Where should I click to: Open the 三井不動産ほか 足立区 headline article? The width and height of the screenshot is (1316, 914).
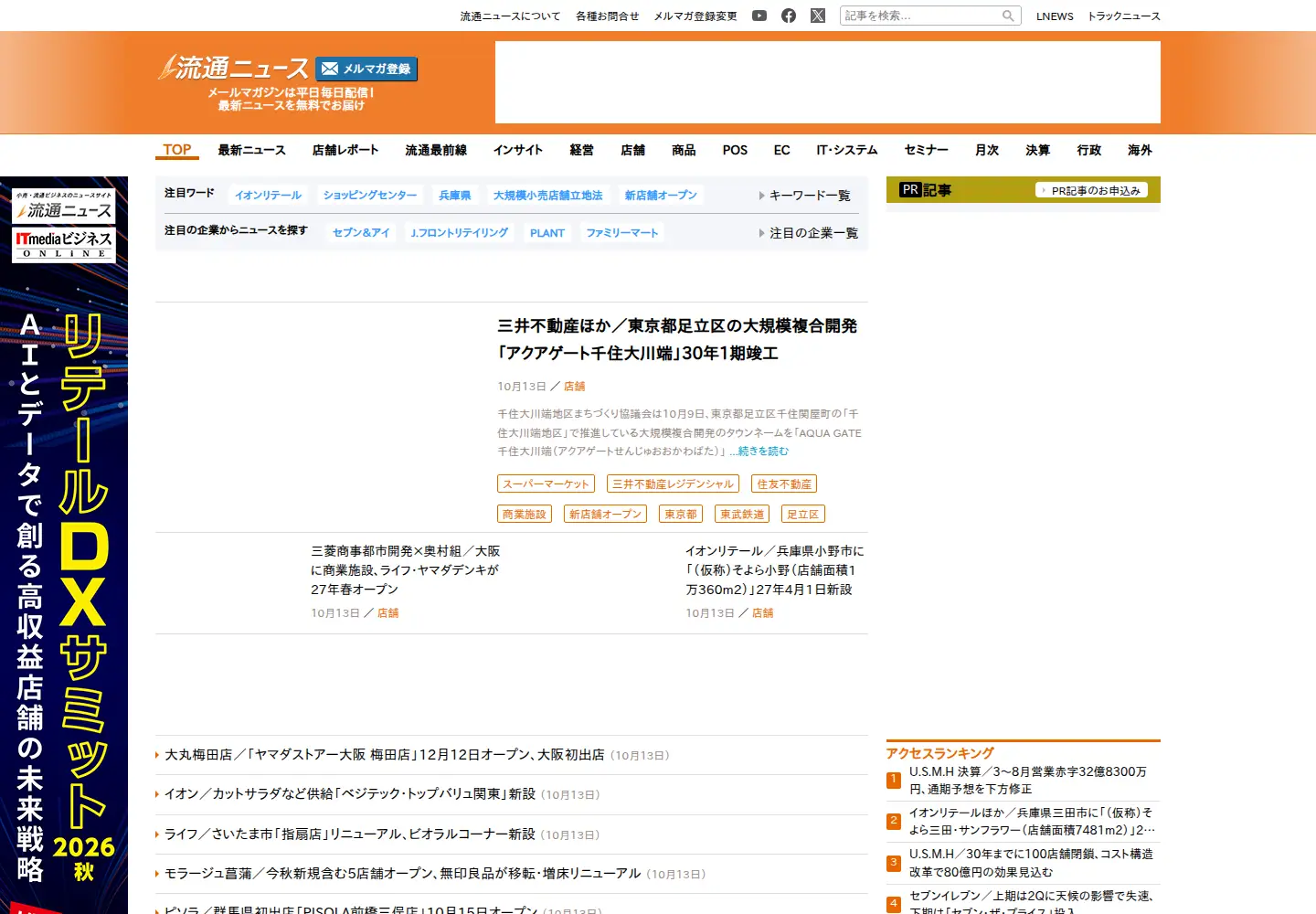tap(677, 339)
